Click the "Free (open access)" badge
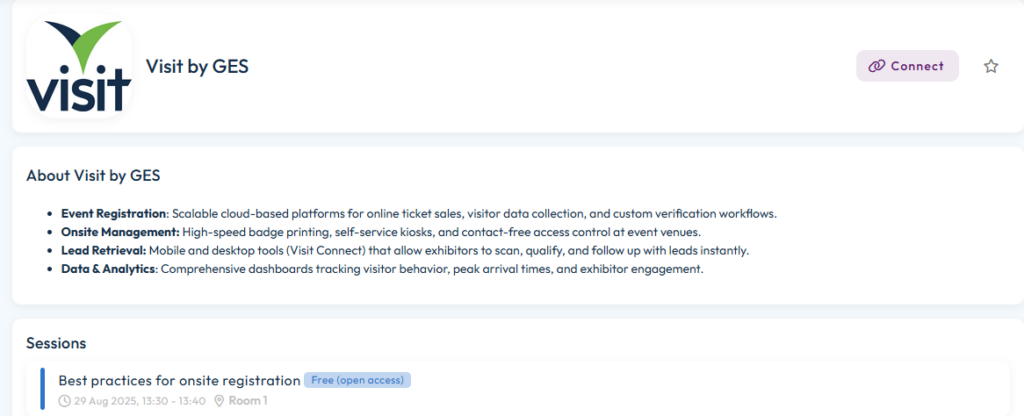Screen dimensions: 1024x416 point(357,380)
